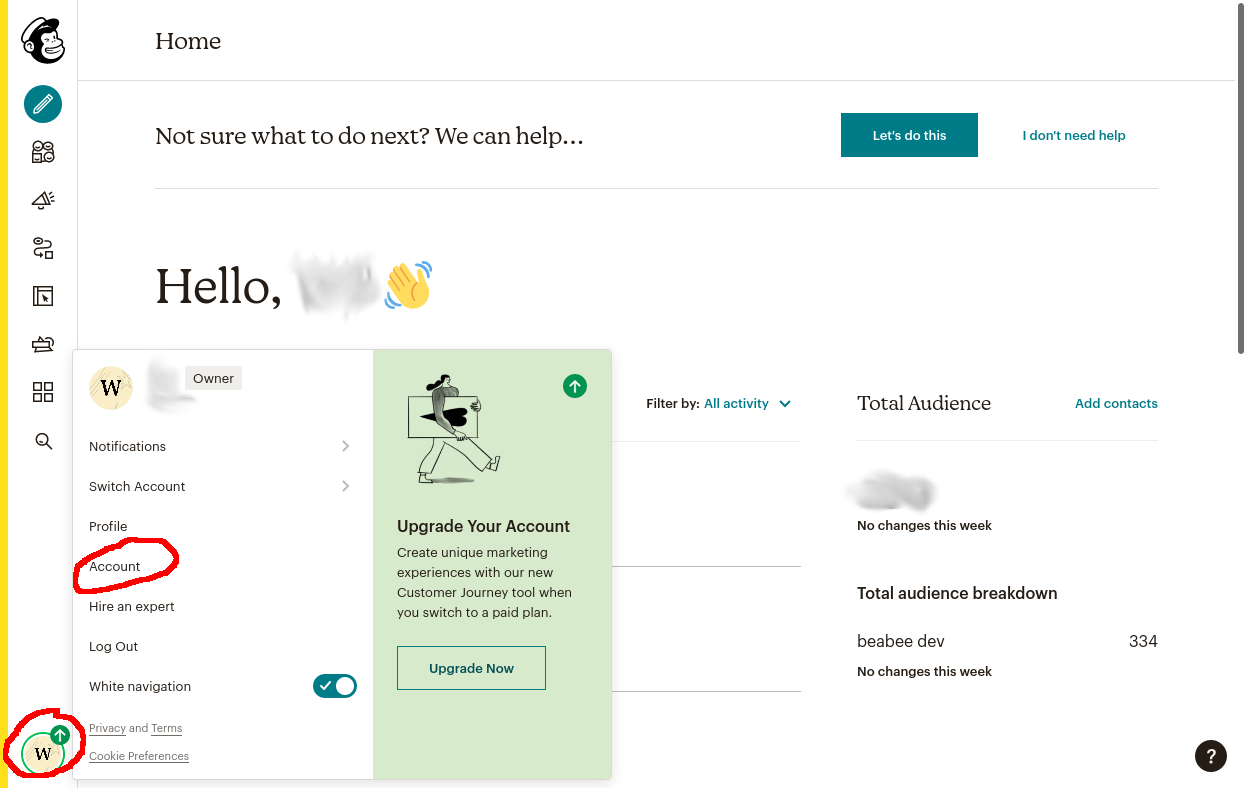The height and width of the screenshot is (788, 1247).
Task: Toggle the White navigation switch
Action: click(x=335, y=686)
